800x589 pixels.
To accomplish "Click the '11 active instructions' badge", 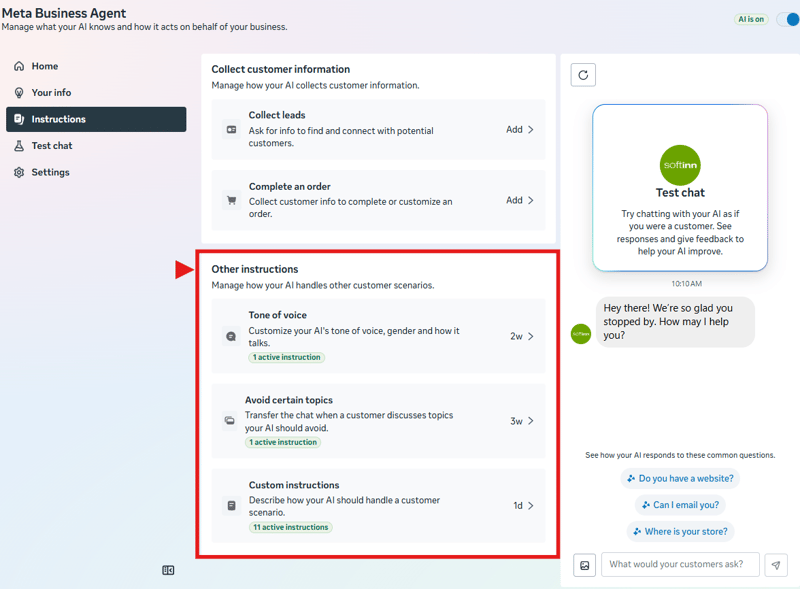I will click(291, 527).
